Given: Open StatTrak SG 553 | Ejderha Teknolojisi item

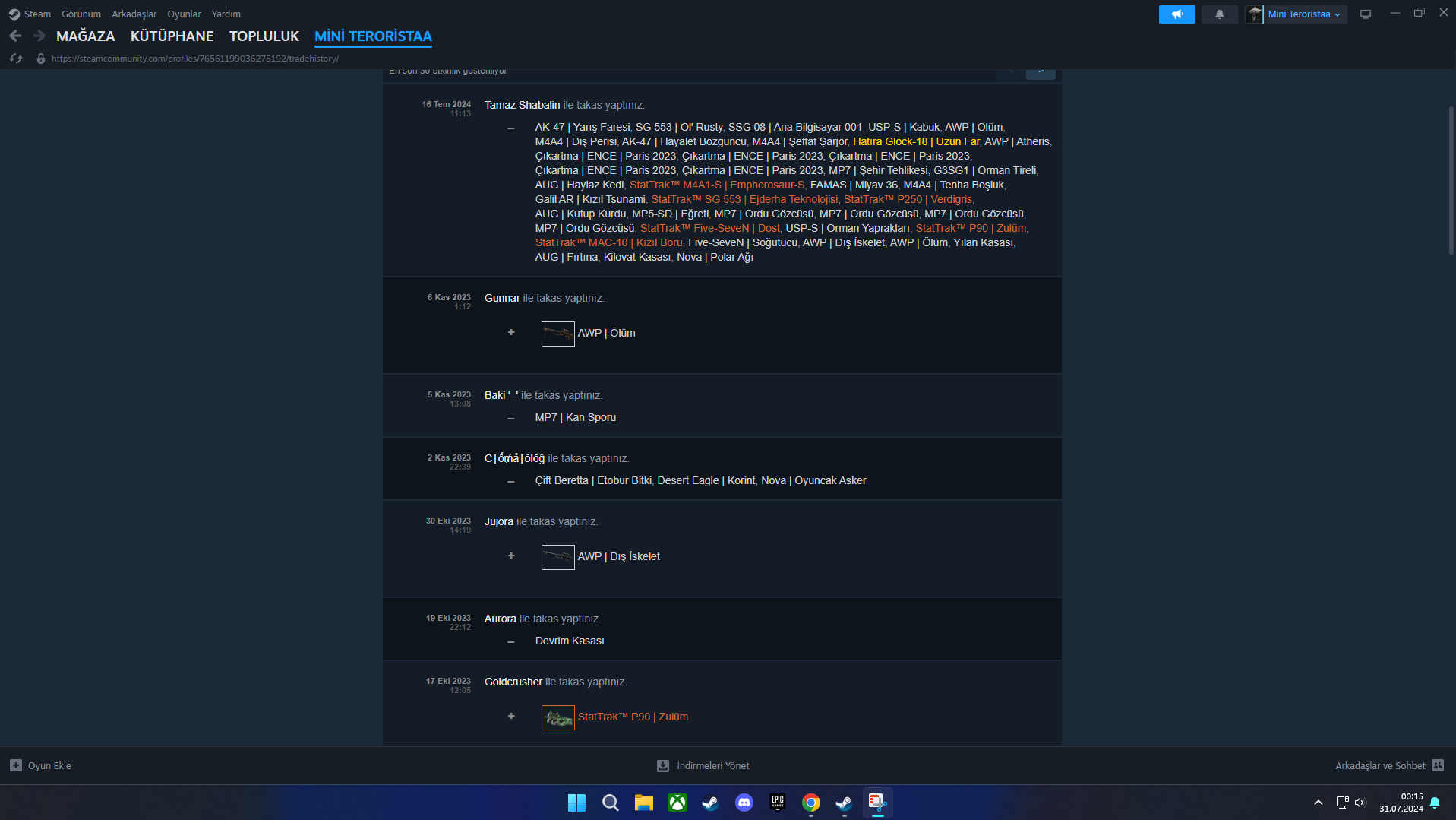Looking at the screenshot, I should 744,199.
